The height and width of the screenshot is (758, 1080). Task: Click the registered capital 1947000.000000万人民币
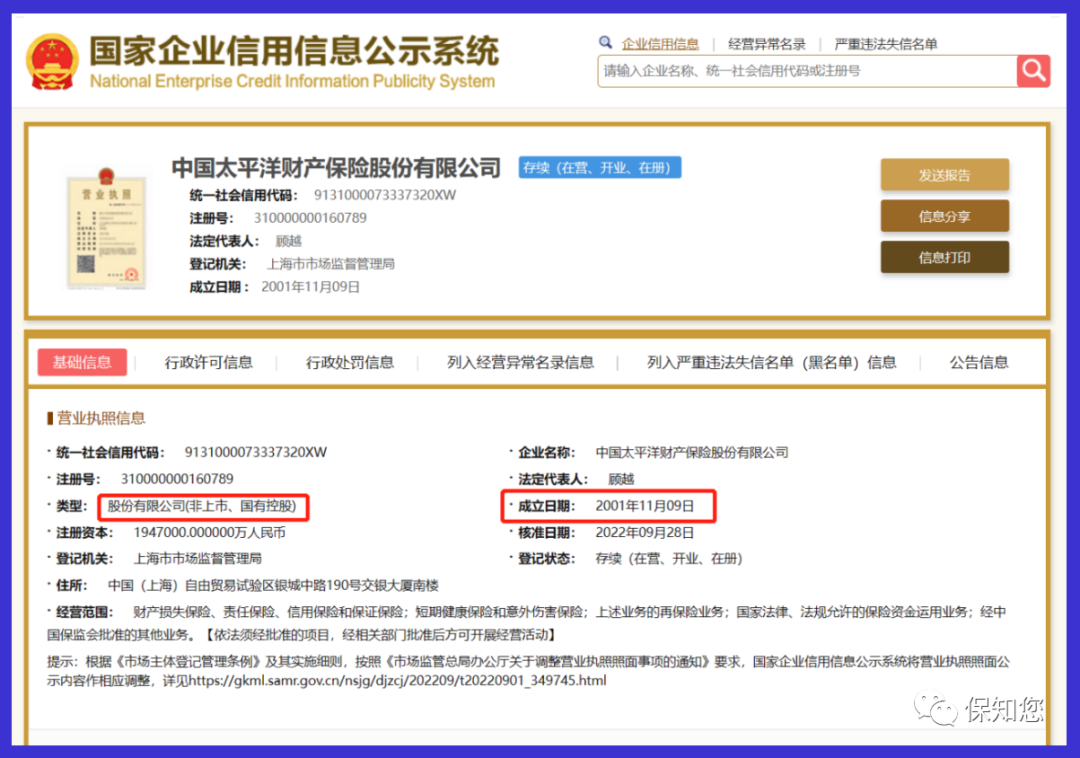pyautogui.click(x=209, y=532)
